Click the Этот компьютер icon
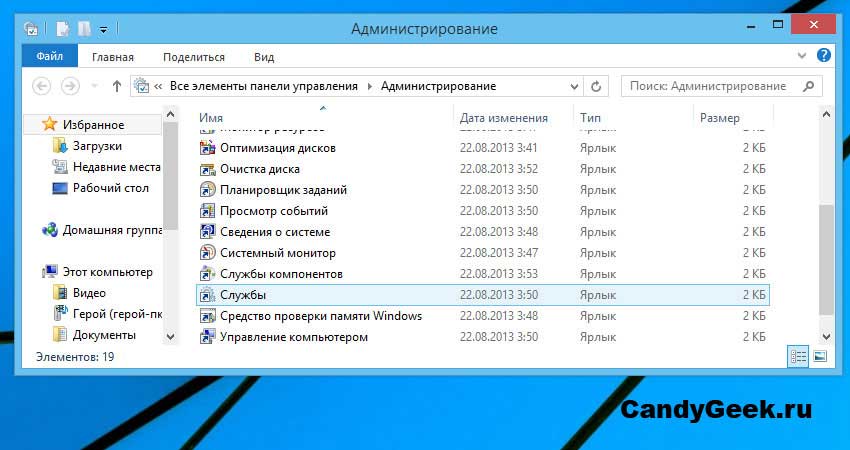The width and height of the screenshot is (850, 450). pos(50,272)
